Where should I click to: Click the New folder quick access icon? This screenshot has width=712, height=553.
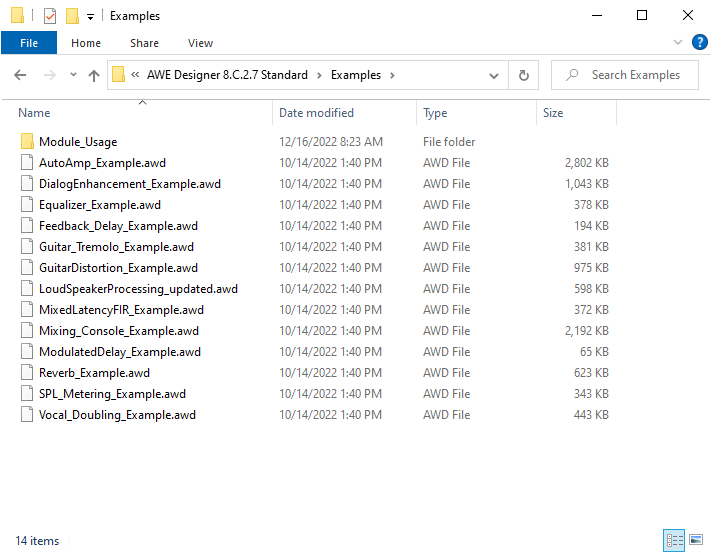(72, 16)
